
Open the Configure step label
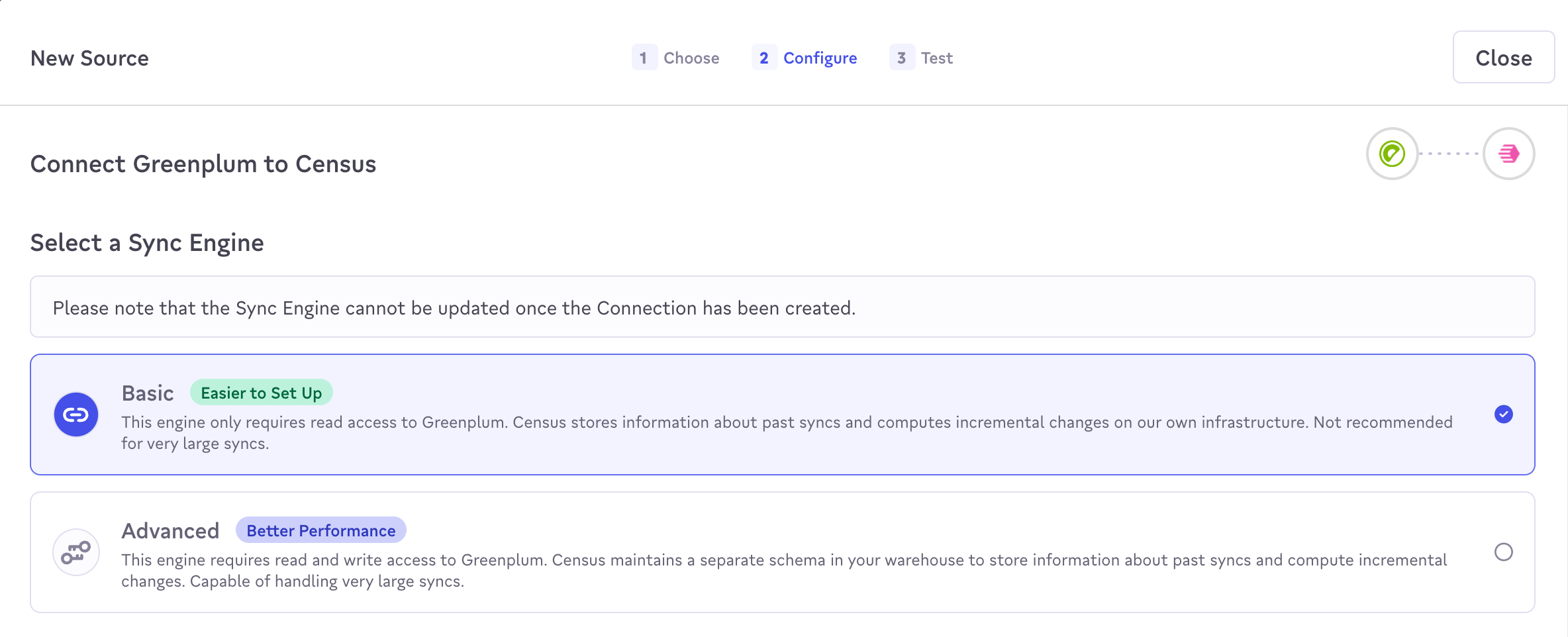tap(820, 58)
